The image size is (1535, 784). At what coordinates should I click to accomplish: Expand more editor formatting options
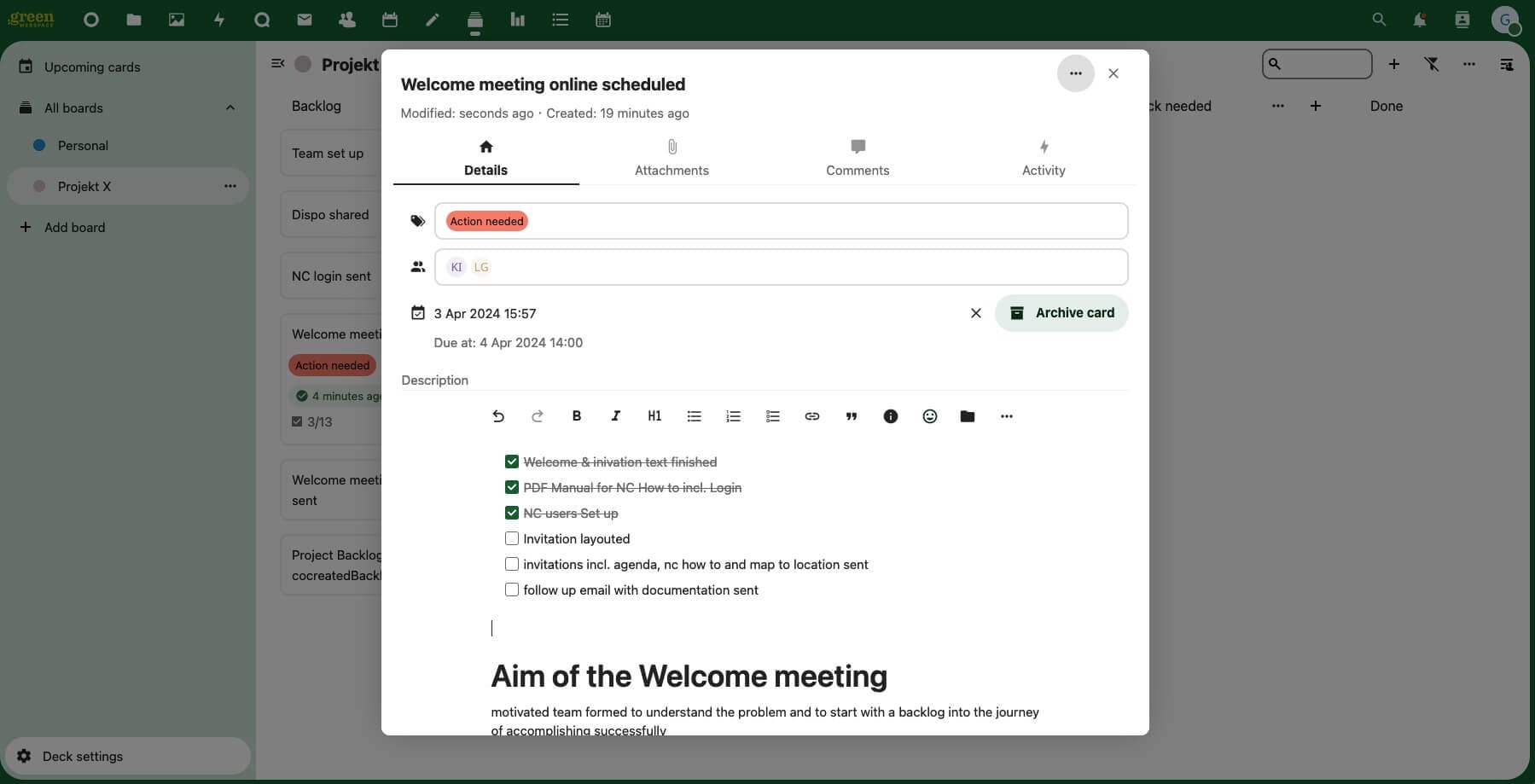coord(1006,416)
